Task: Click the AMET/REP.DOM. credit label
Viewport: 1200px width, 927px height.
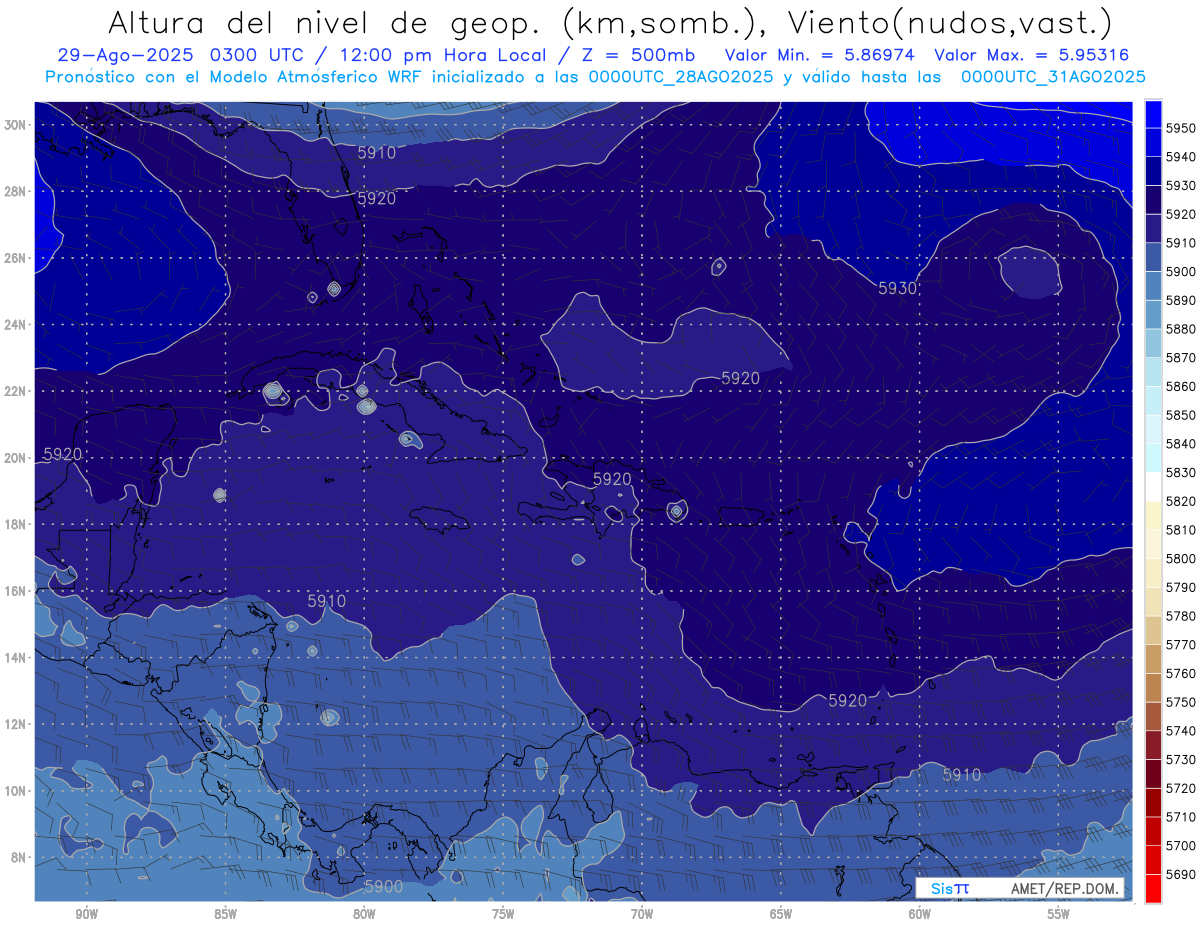Action: (1065, 888)
